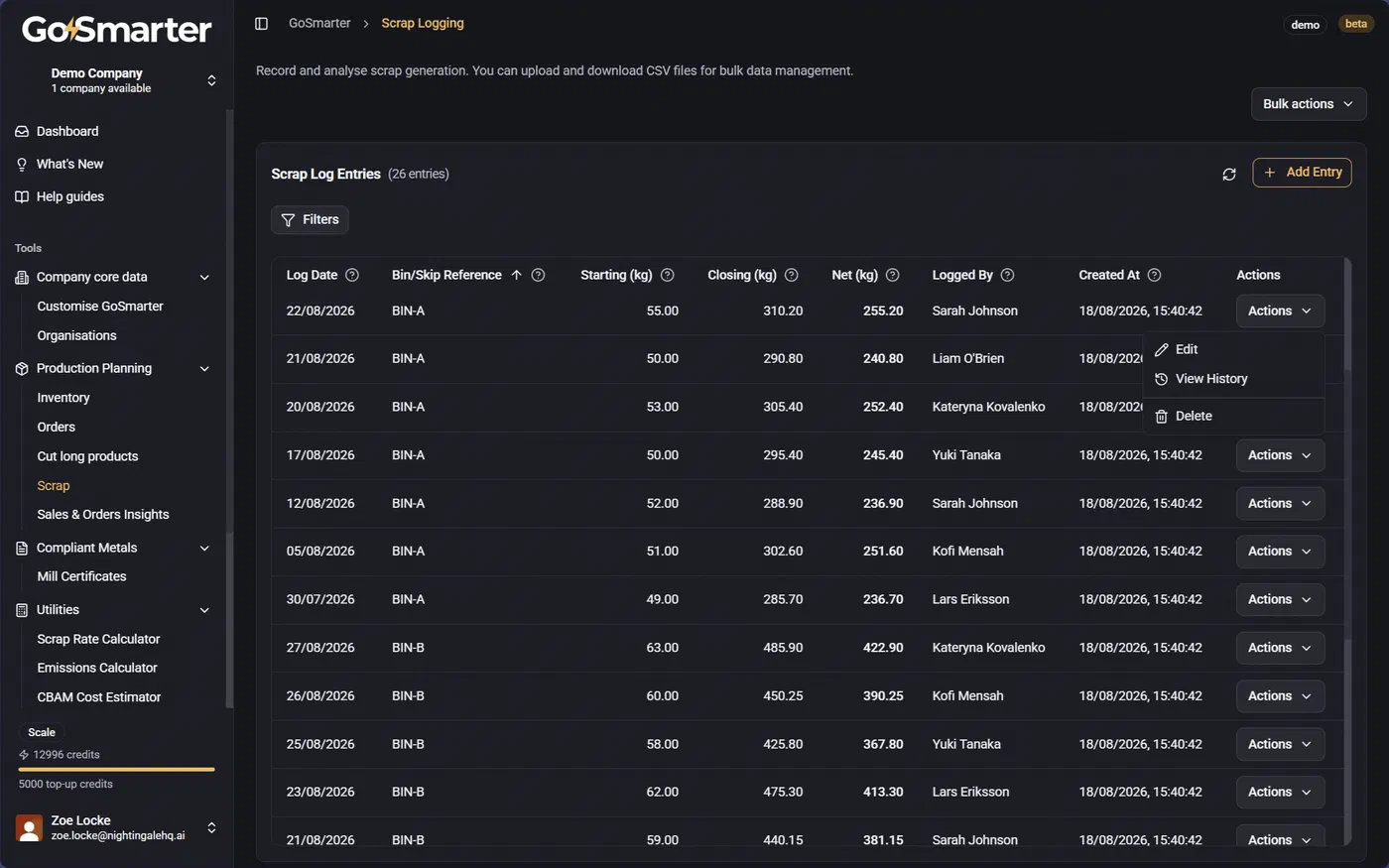Click the Utilities calculator icon
Image resolution: width=1389 pixels, height=868 pixels.
pyautogui.click(x=22, y=610)
